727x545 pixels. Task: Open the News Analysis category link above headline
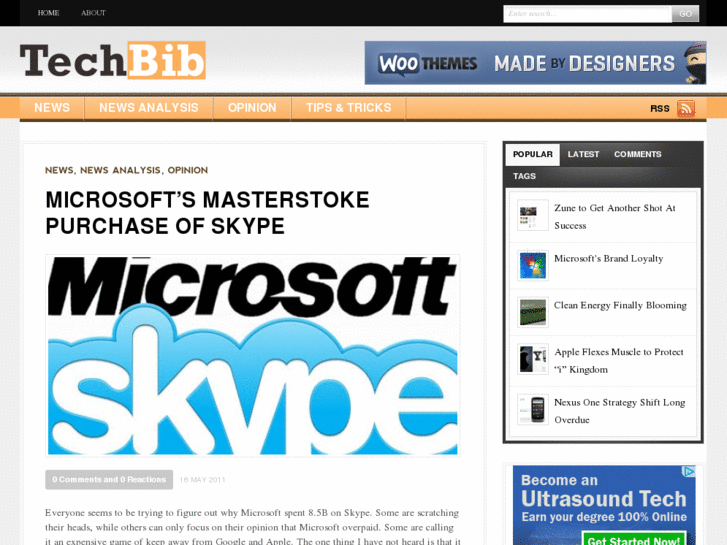(120, 170)
